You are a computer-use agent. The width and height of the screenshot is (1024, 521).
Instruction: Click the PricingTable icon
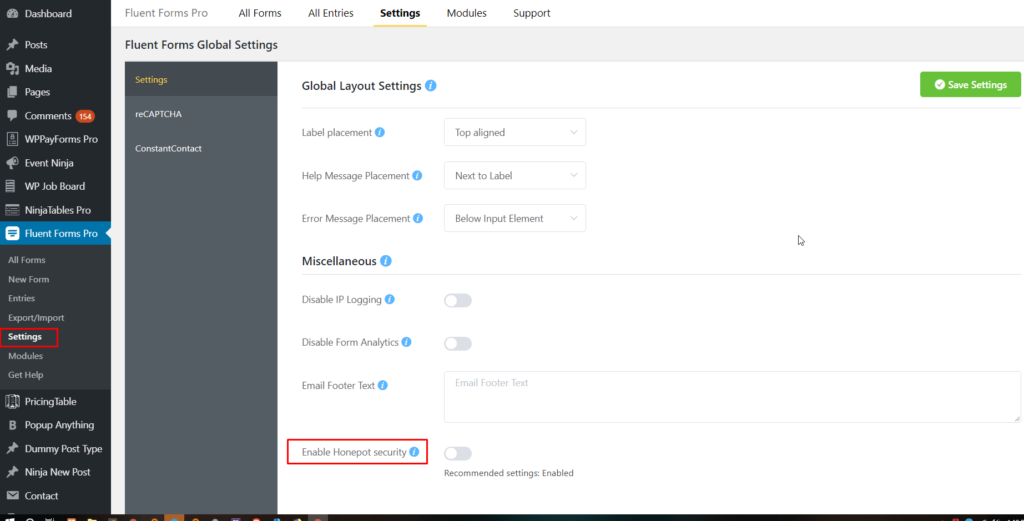pyautogui.click(x=12, y=402)
